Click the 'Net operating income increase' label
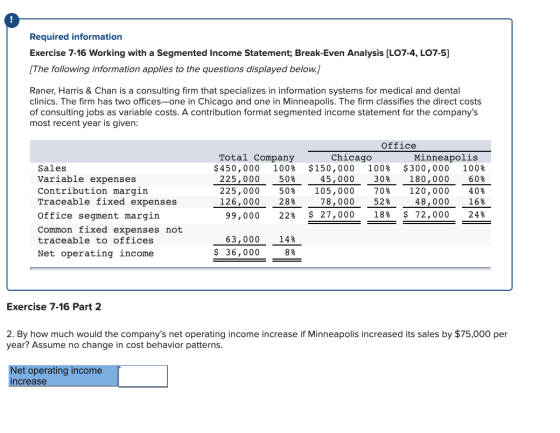The image size is (560, 433). [x=63, y=376]
